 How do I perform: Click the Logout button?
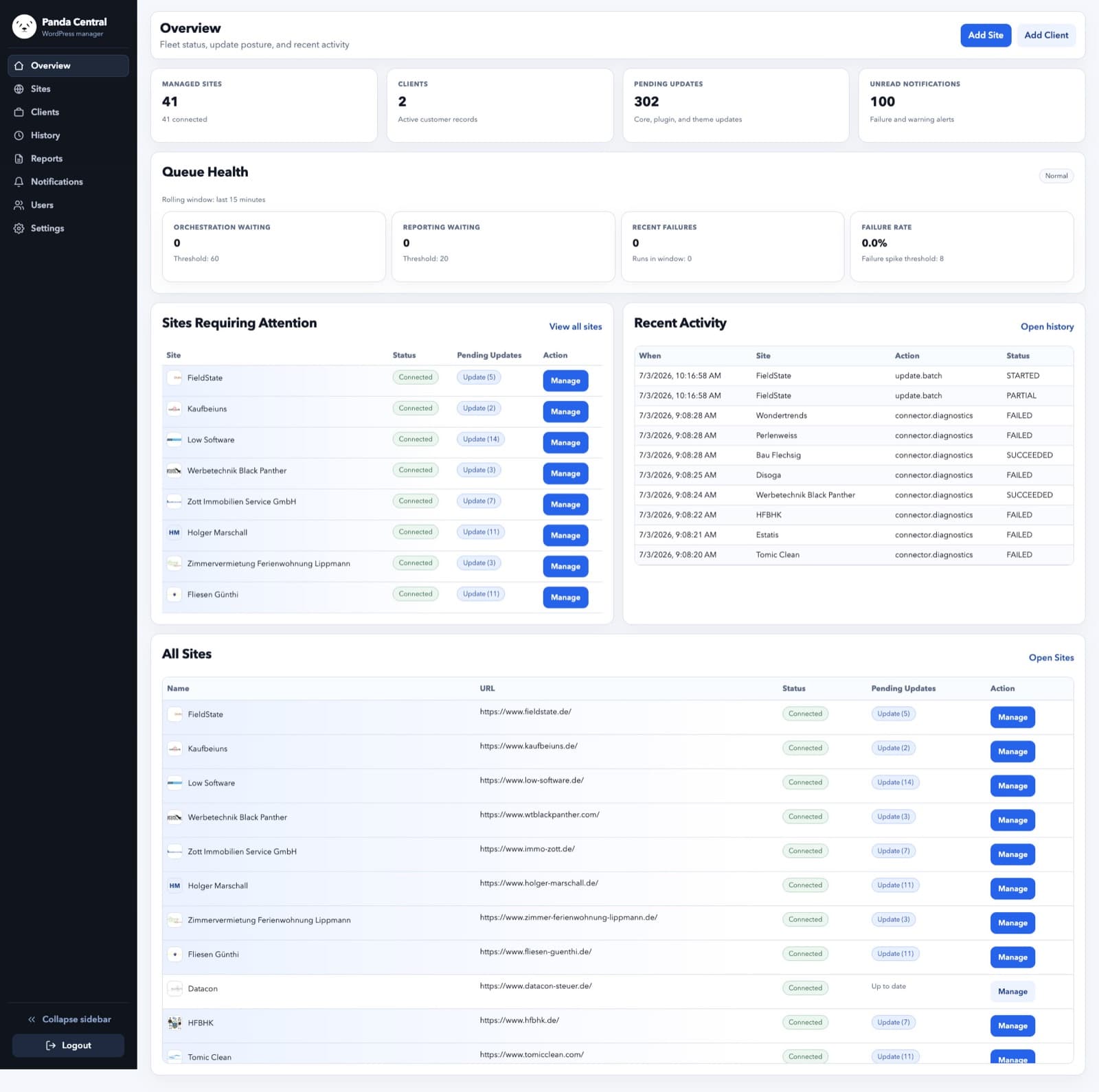[68, 1045]
